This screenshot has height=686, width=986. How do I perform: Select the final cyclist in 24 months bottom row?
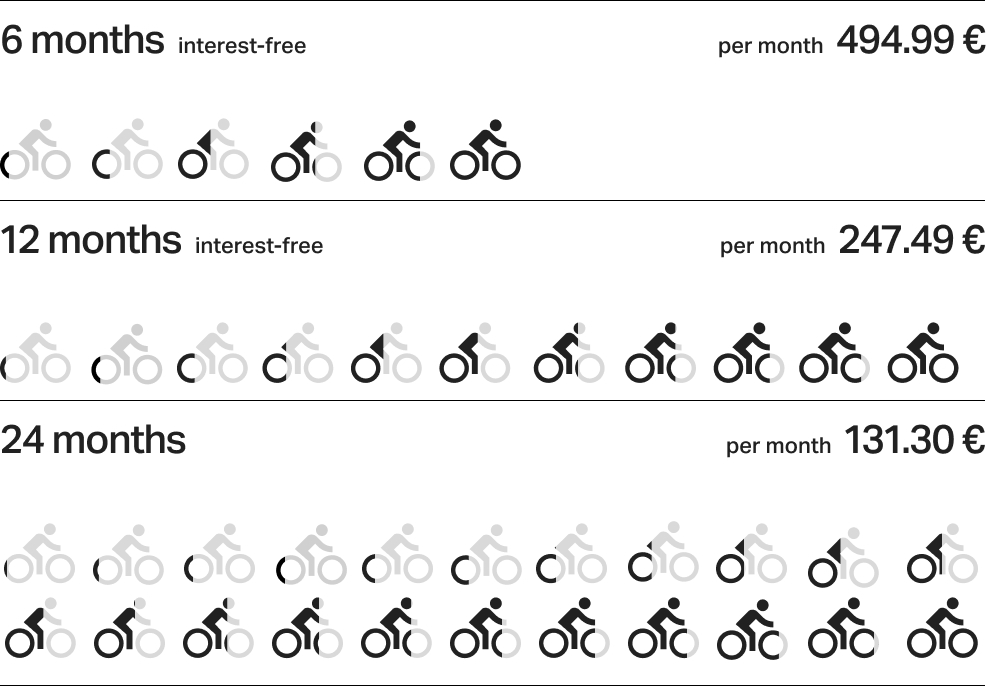click(x=941, y=629)
